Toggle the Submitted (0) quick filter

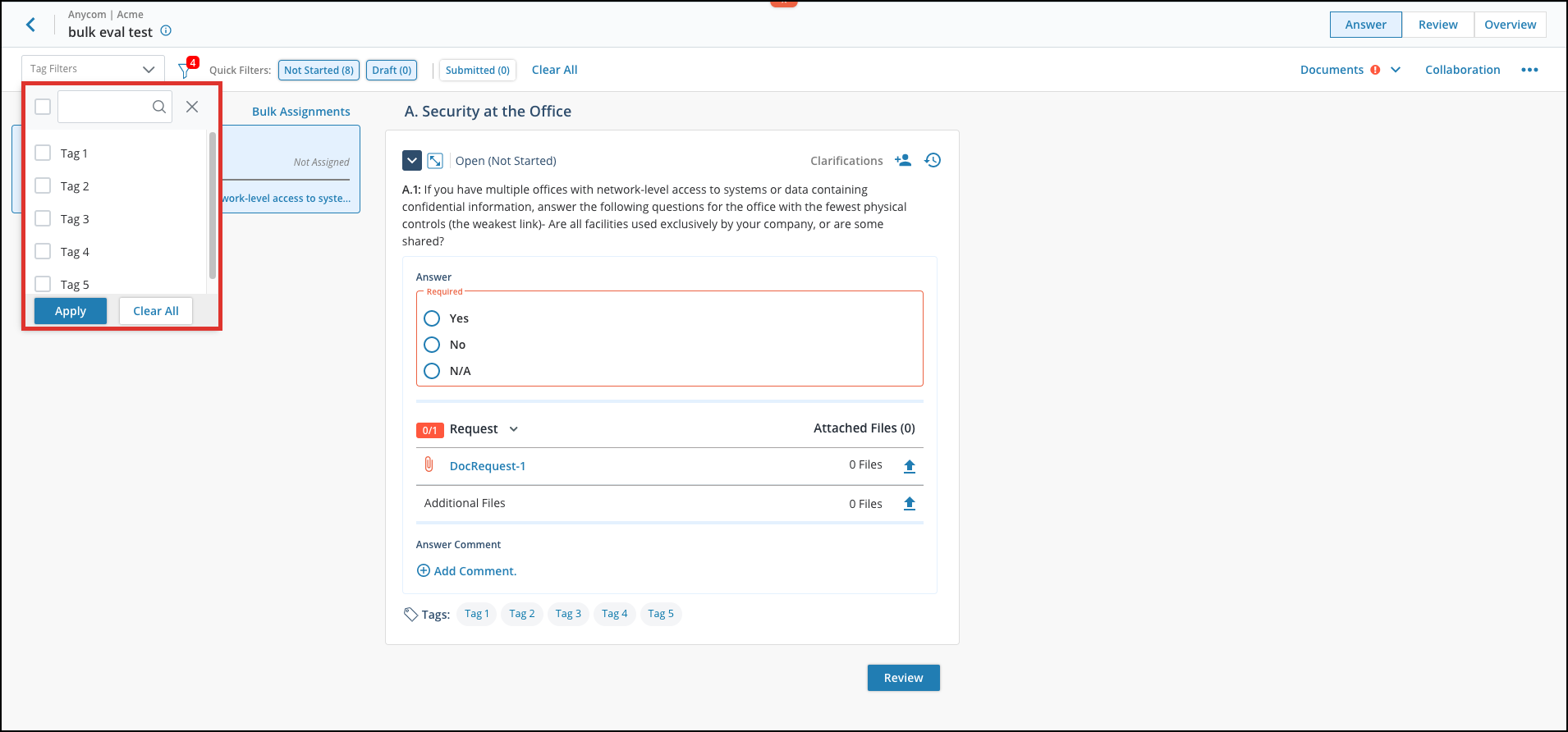(x=477, y=71)
